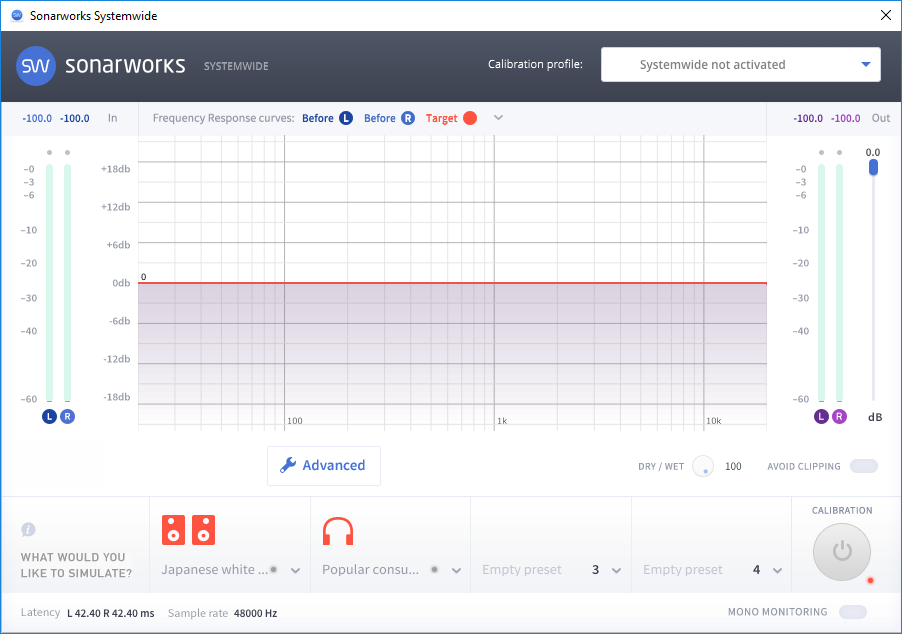
Task: Click the right output clip indicator dot
Action: [x=839, y=152]
